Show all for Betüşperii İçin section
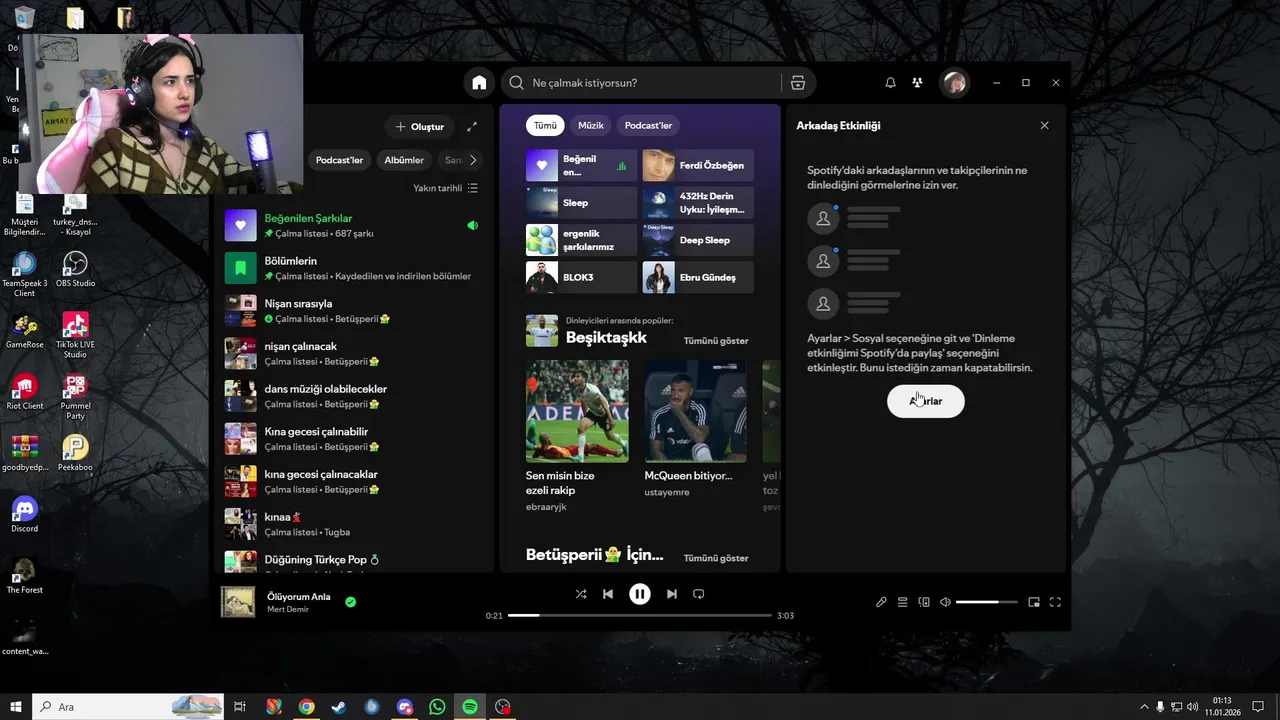The width and height of the screenshot is (1280, 720). point(716,558)
